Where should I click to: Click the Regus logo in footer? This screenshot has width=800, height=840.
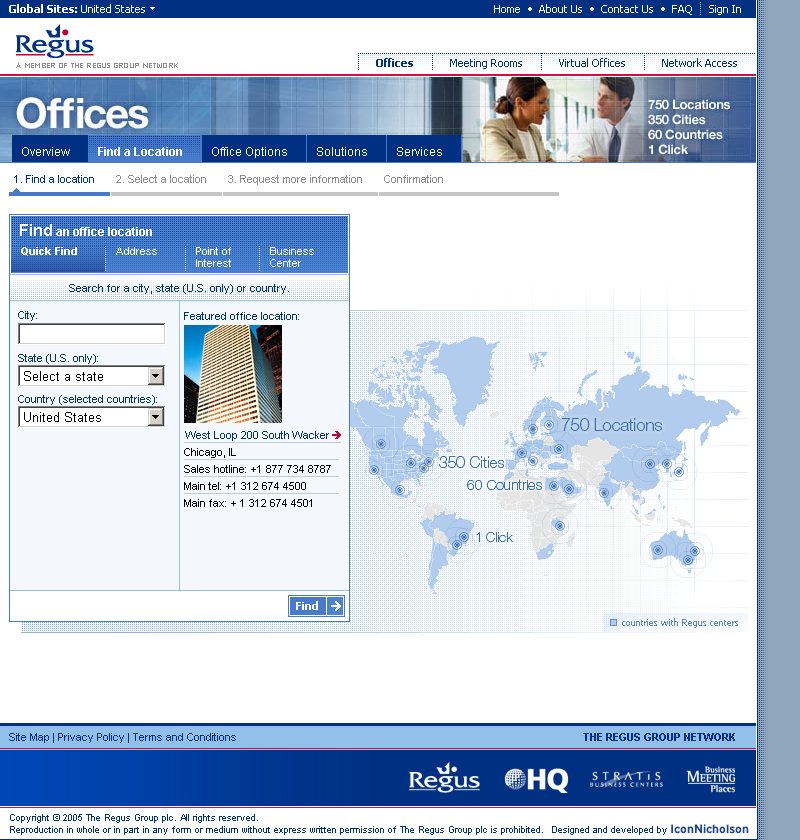(x=444, y=778)
